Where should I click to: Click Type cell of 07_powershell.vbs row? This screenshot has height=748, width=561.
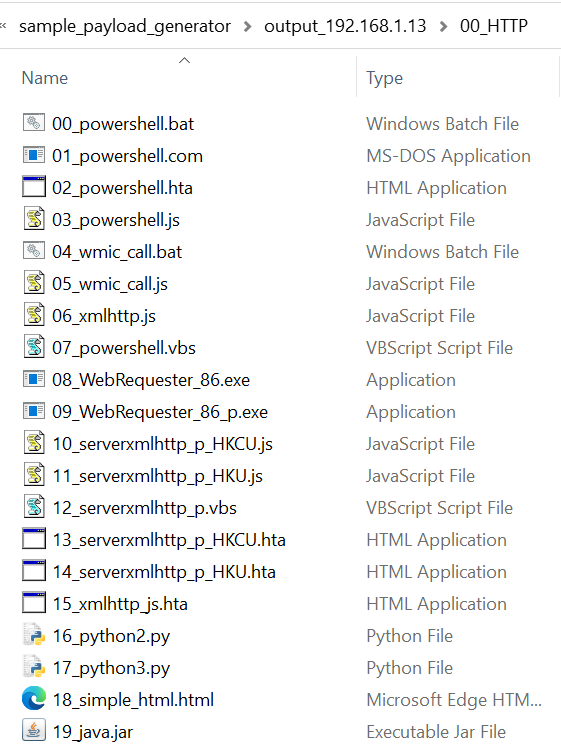(439, 348)
